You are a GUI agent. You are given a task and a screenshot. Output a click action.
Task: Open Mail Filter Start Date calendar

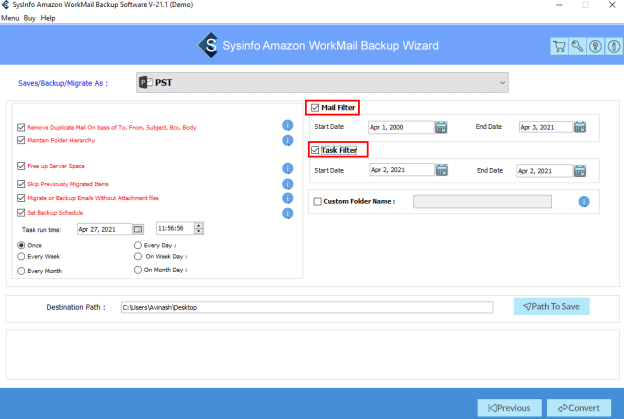click(x=441, y=127)
